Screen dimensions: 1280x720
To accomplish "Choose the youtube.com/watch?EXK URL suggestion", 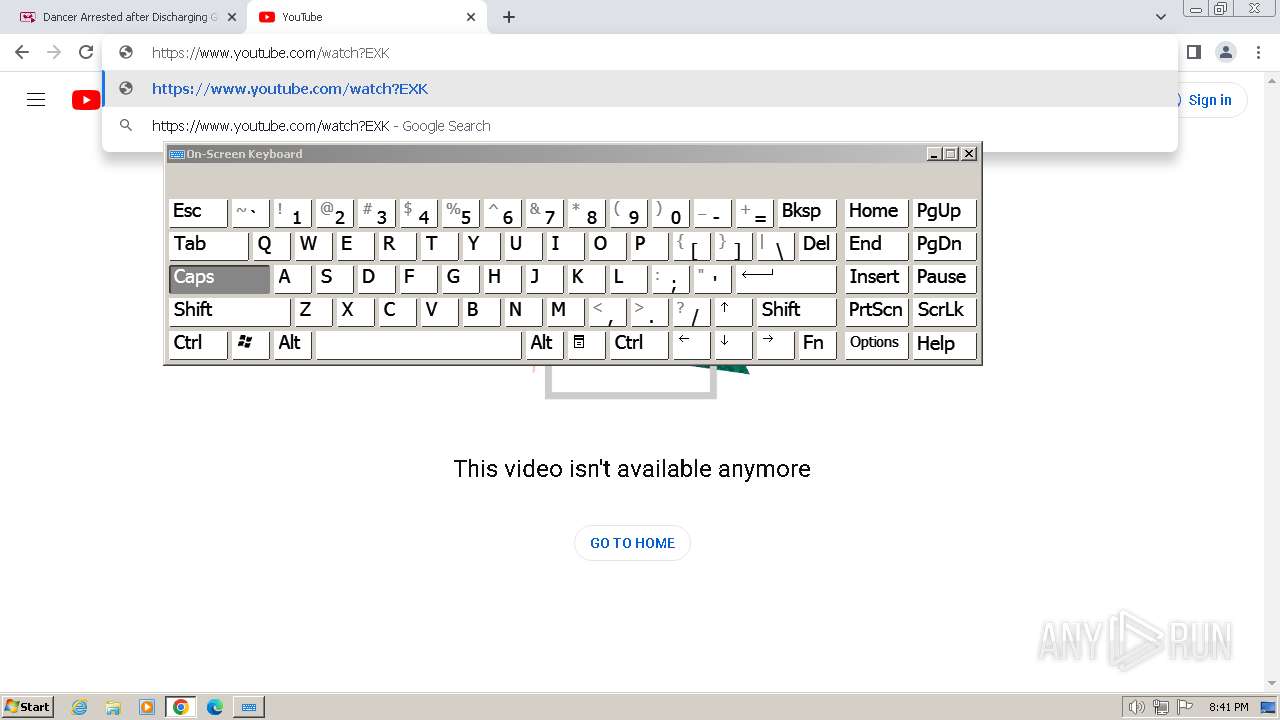I will click(640, 89).
